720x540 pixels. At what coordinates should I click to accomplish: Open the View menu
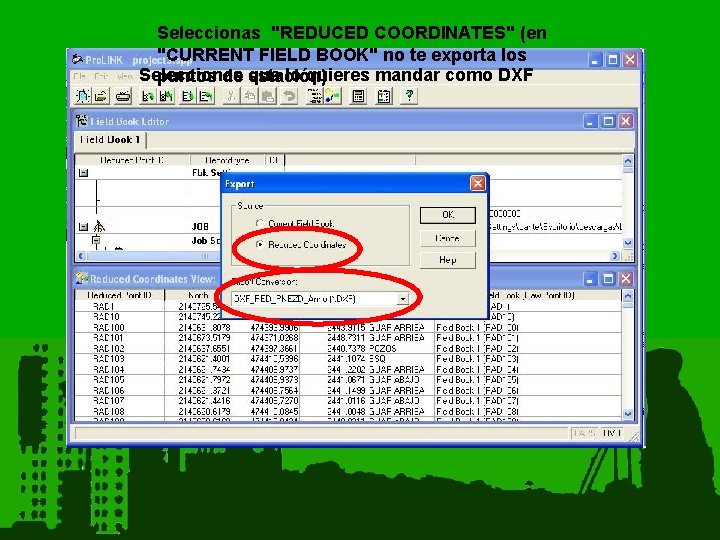[x=124, y=76]
